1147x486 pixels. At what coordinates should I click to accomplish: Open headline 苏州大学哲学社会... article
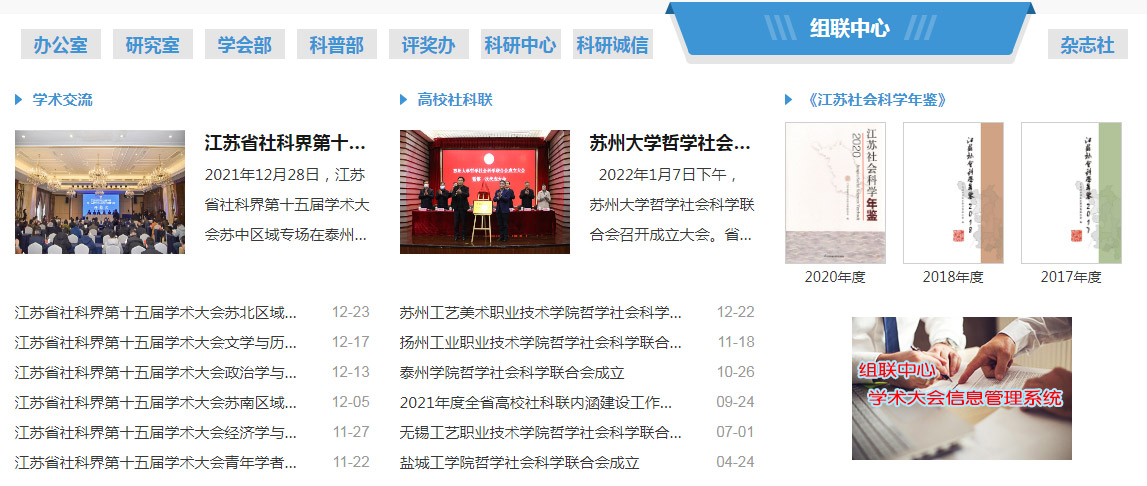coord(670,142)
